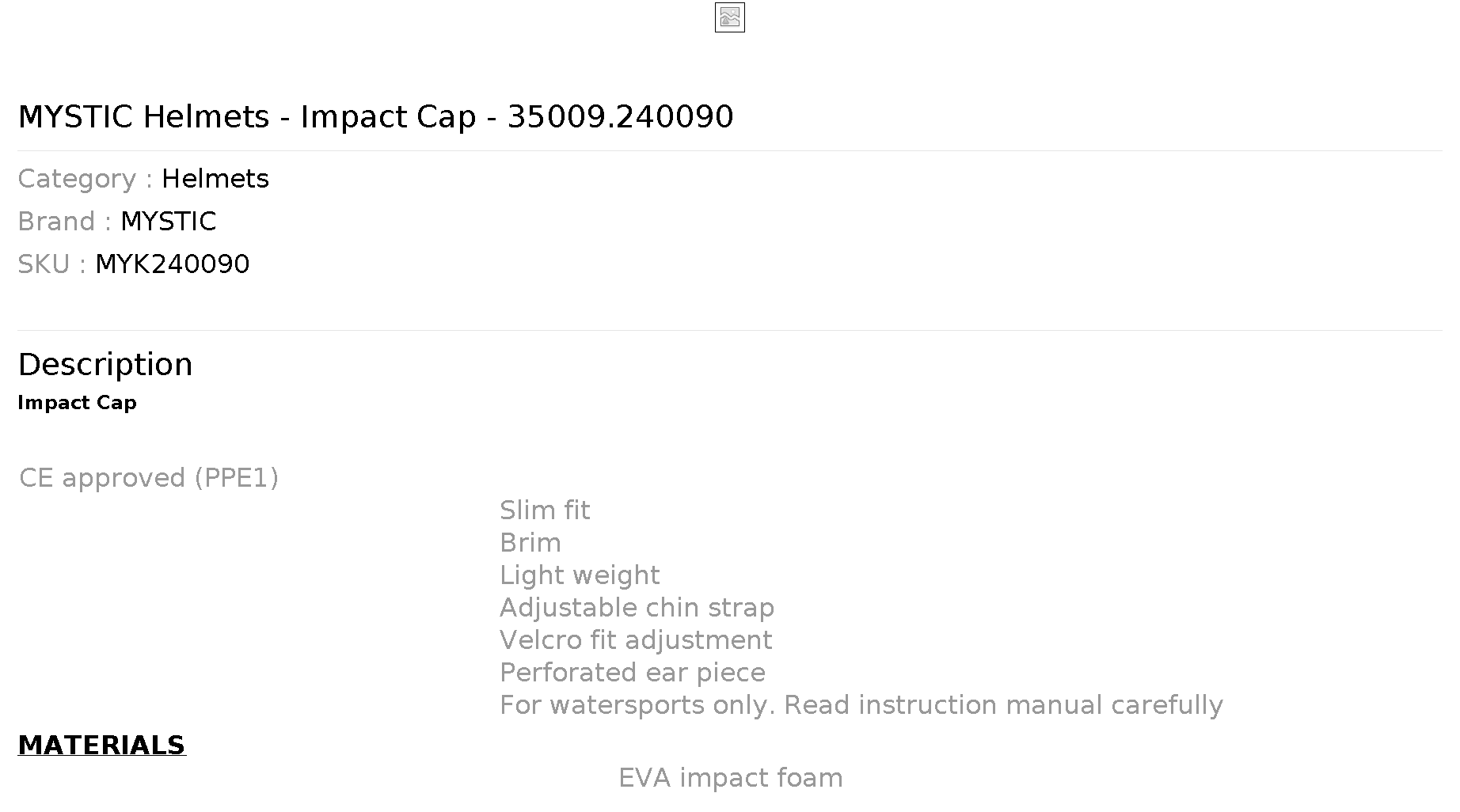The height and width of the screenshot is (812, 1460).
Task: Click the CE approved (PPE1) text
Action: [149, 478]
